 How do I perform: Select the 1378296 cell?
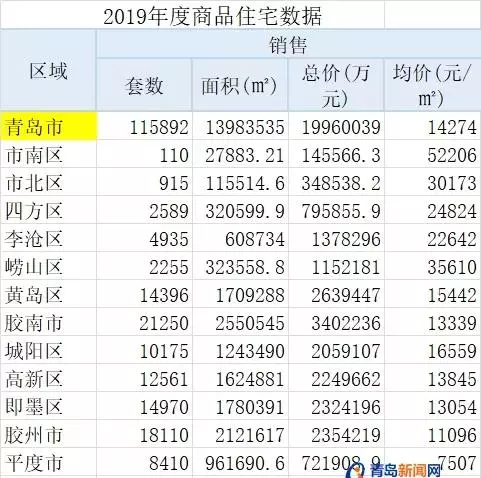point(336,238)
